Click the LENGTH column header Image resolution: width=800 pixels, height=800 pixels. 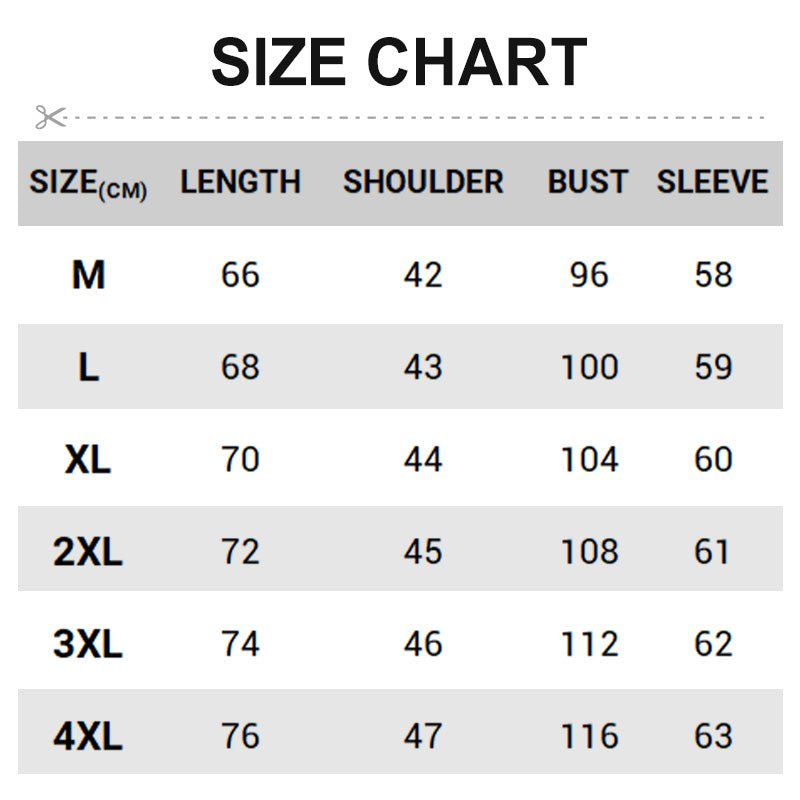tap(240, 182)
